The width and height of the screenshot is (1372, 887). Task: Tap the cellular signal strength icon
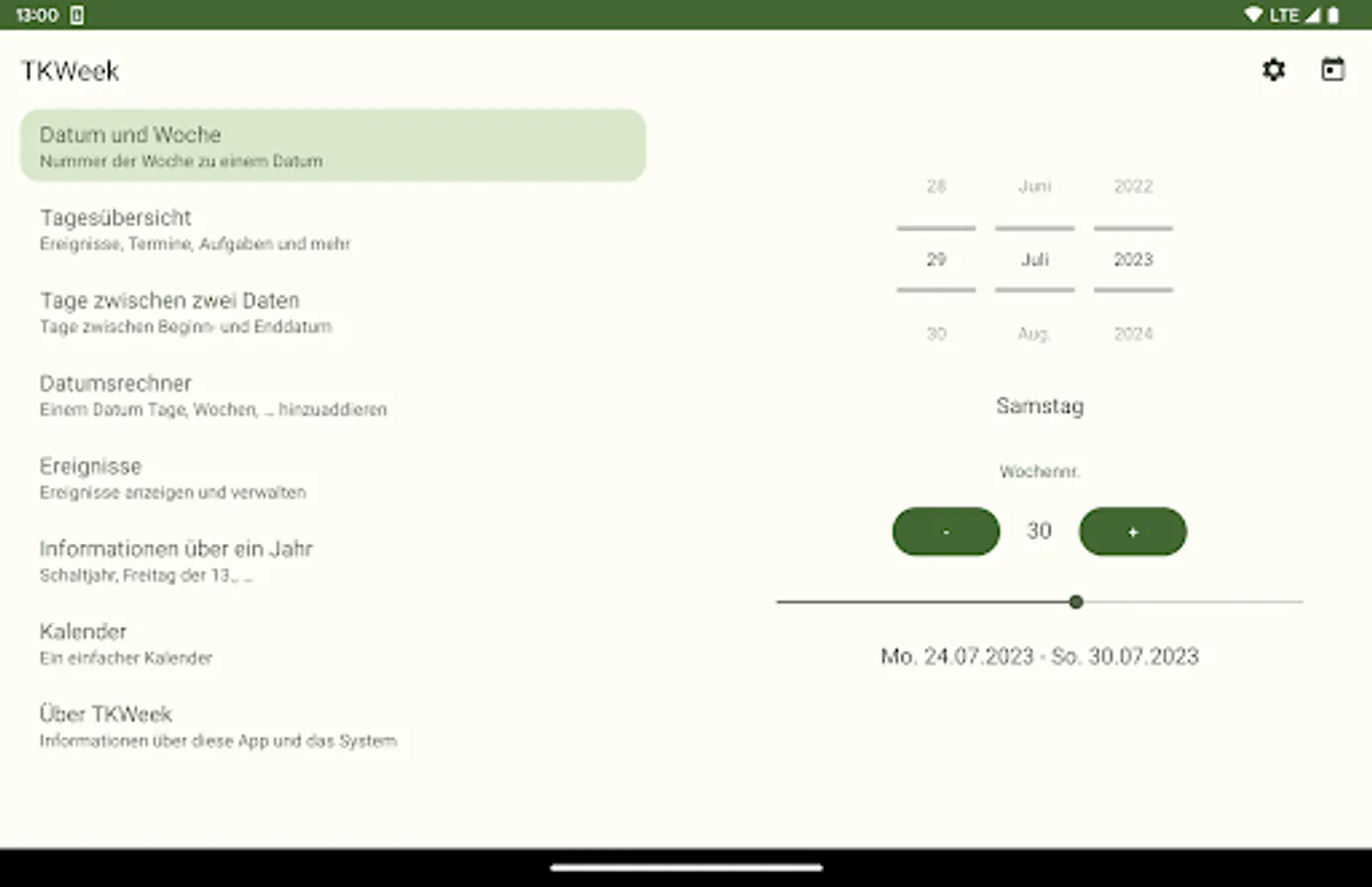(1313, 15)
